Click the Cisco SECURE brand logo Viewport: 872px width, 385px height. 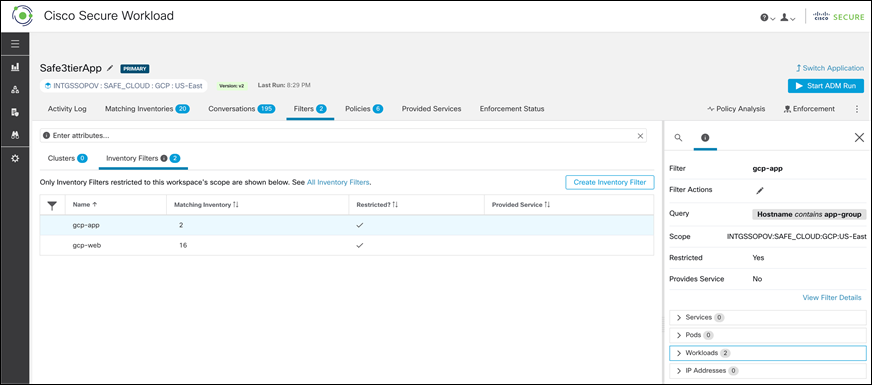click(839, 18)
